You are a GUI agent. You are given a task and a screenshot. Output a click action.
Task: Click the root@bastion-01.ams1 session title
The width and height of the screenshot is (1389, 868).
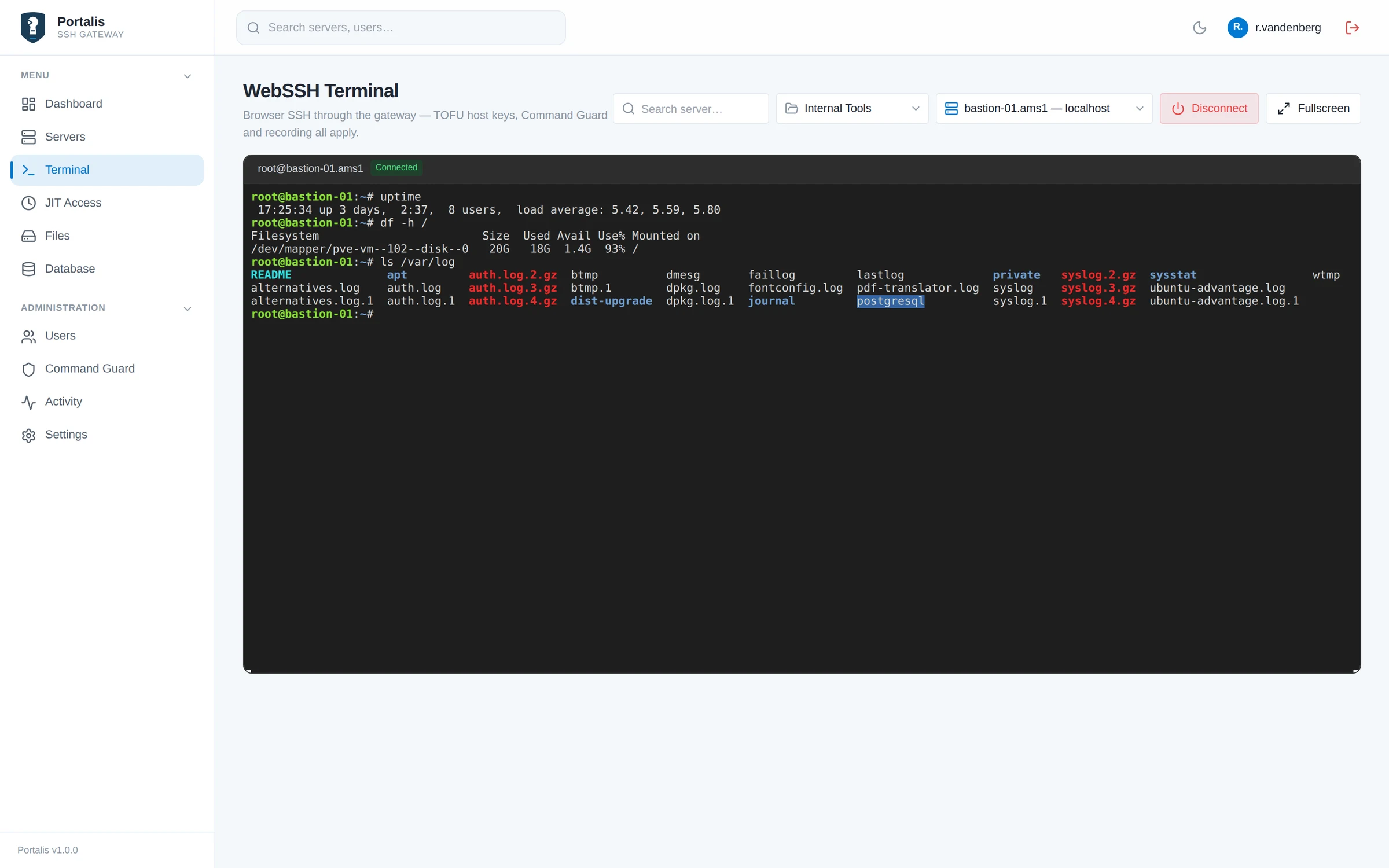(x=310, y=168)
